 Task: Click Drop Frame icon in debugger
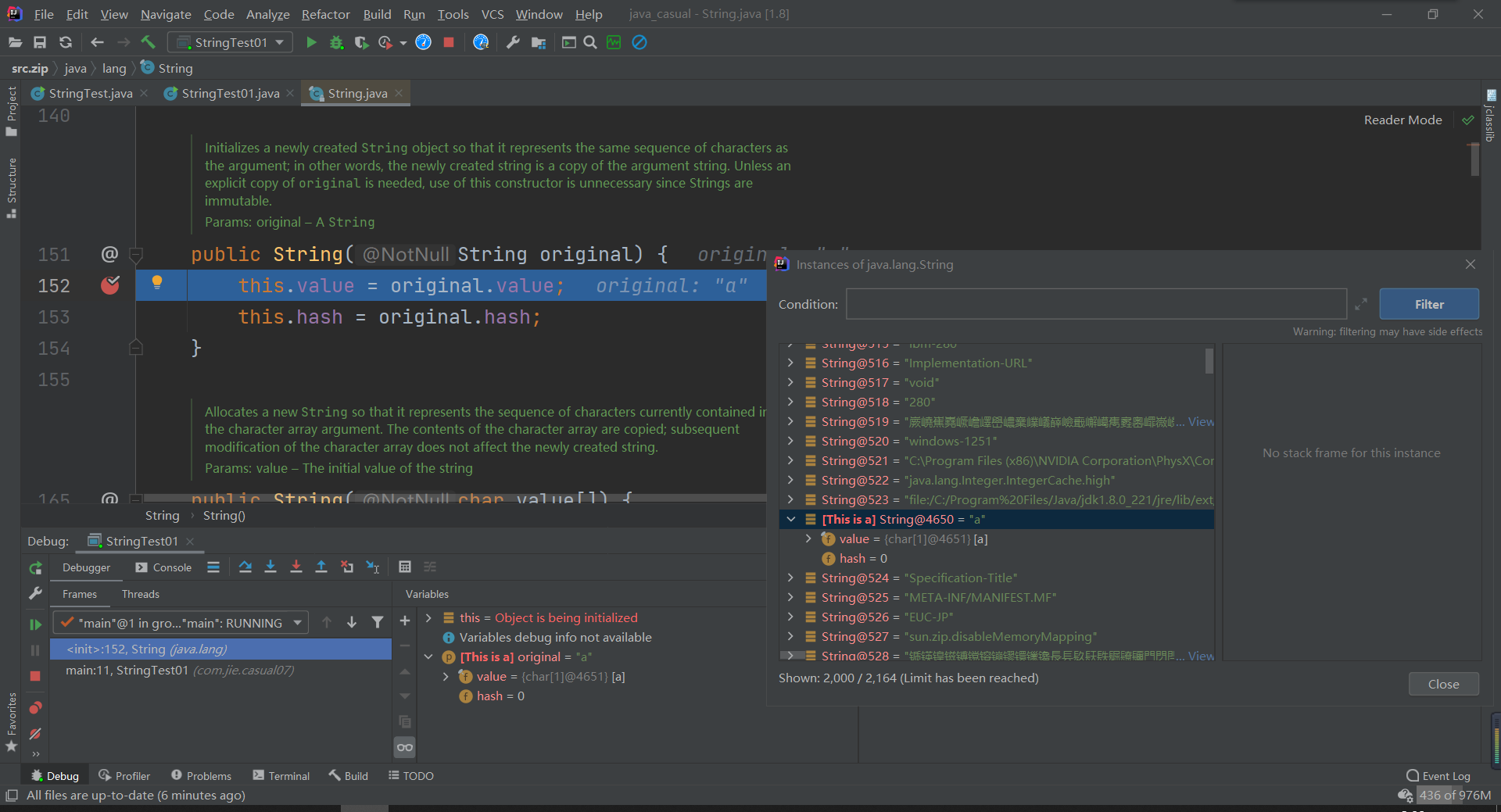click(x=347, y=567)
